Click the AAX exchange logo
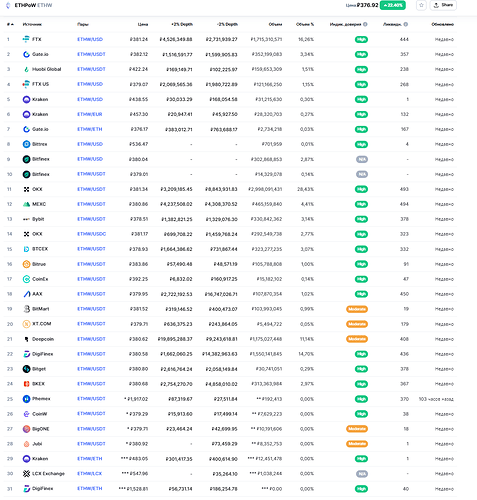This screenshot has width=477, height=500. pos(26,294)
